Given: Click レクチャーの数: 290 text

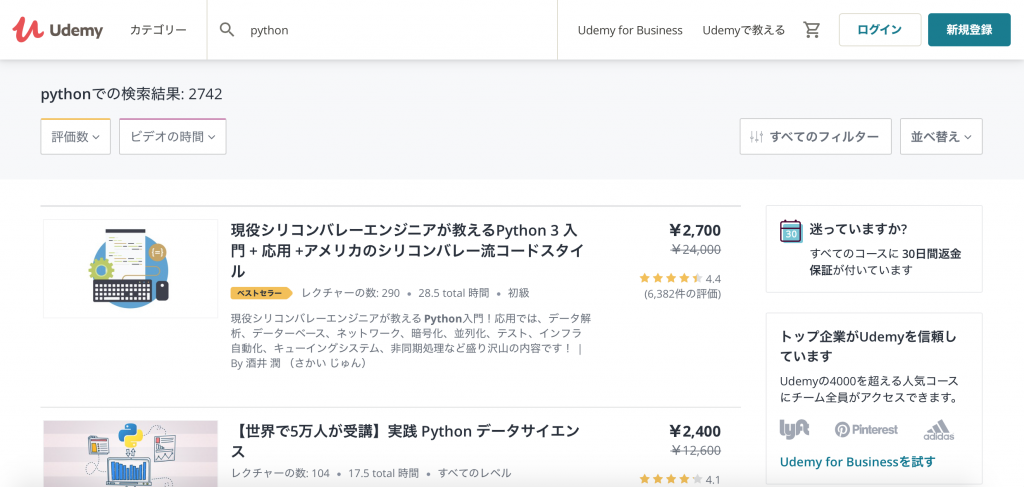Looking at the screenshot, I should tap(351, 293).
